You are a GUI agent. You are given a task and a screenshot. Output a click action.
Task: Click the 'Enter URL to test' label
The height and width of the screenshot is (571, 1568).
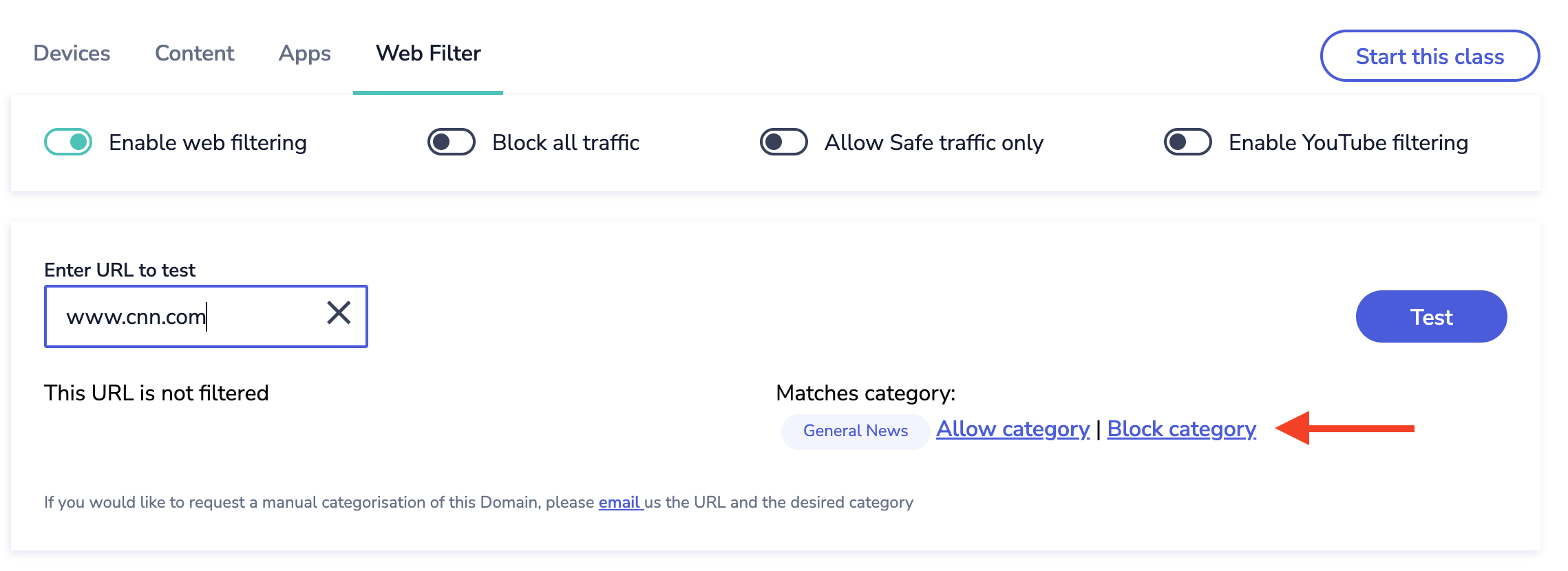click(120, 270)
